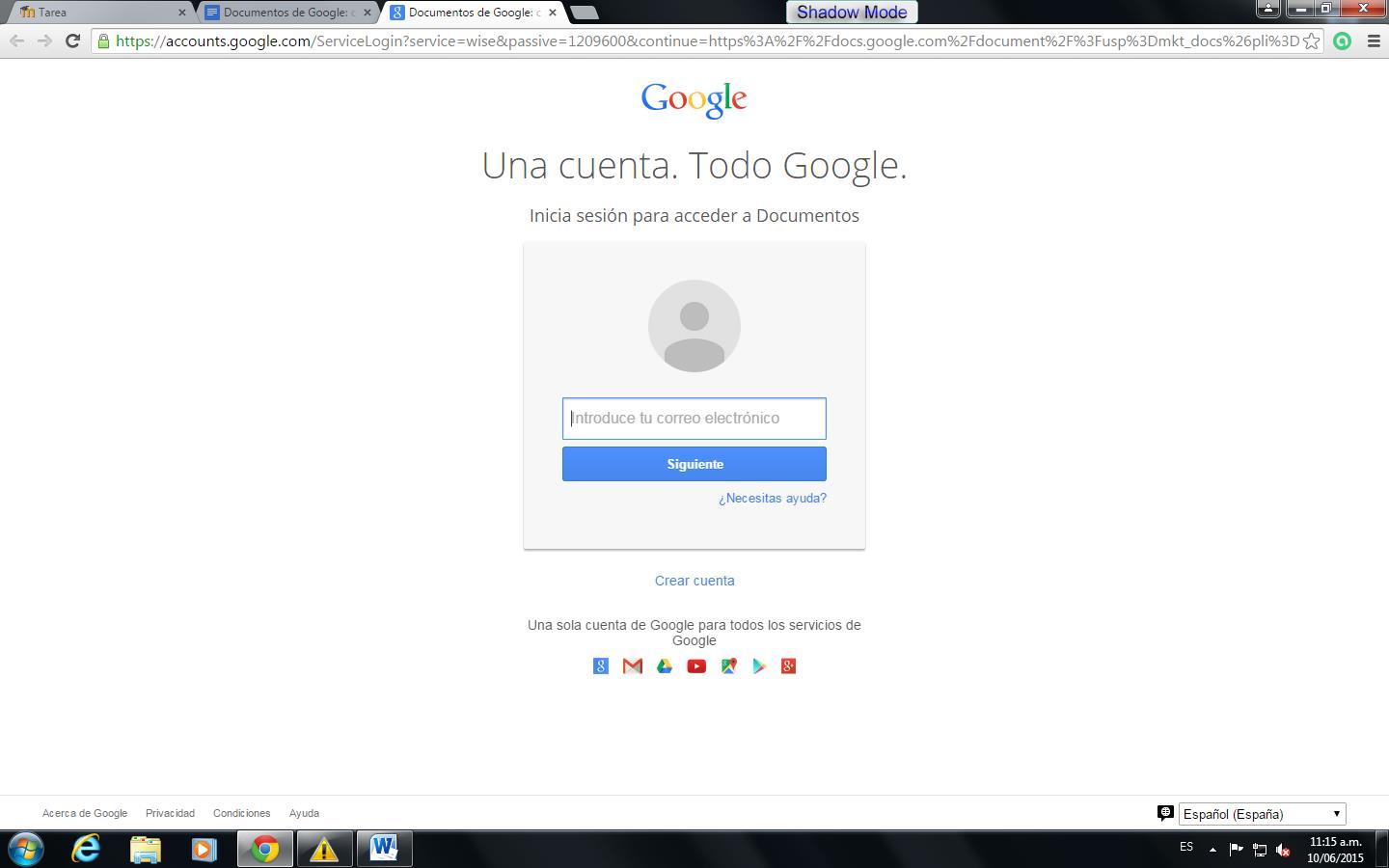Click the Show desktop button
The width and height of the screenshot is (1389, 868).
point(1382,849)
